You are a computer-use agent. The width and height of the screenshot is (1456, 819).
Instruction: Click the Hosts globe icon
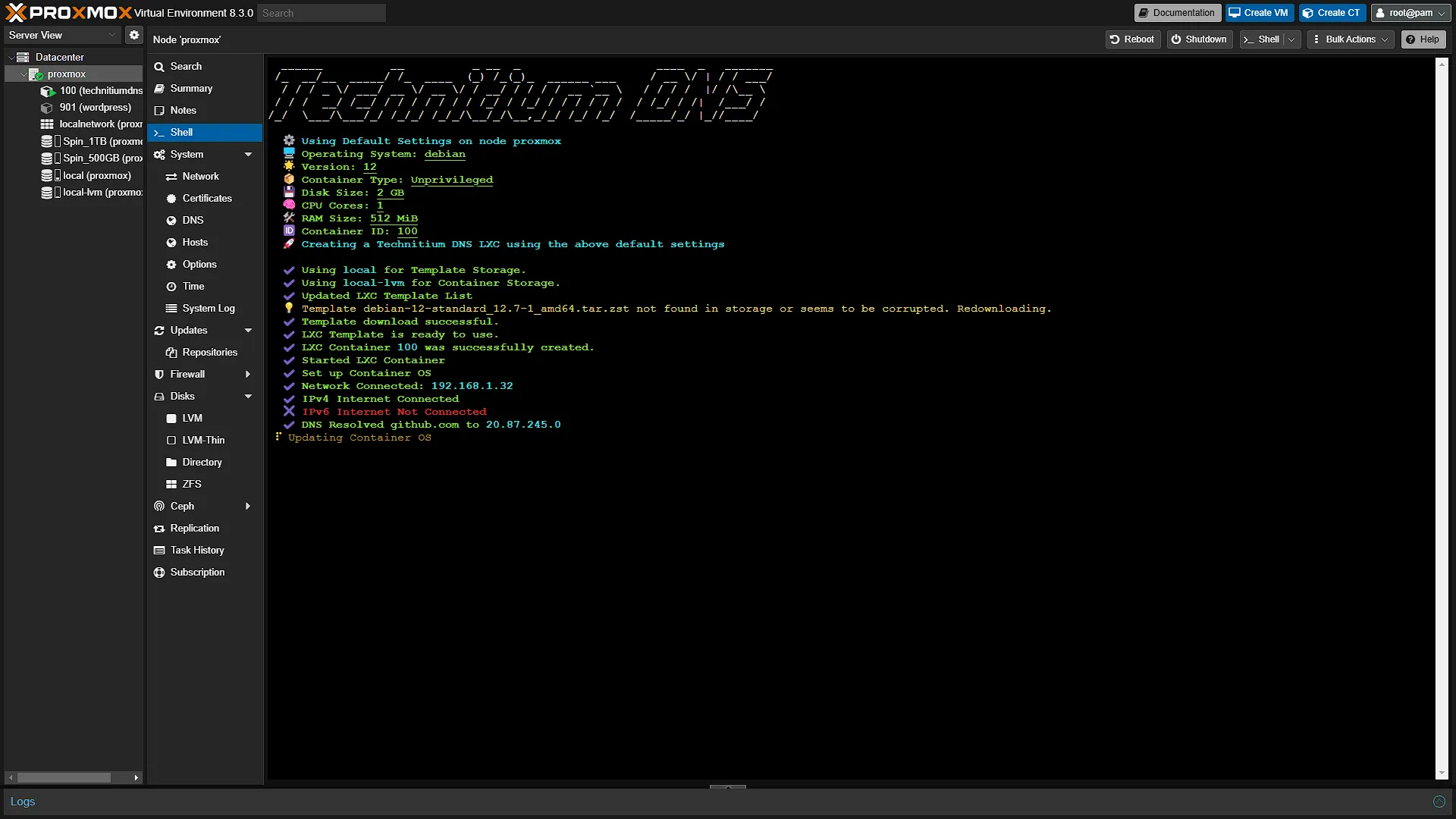point(171,243)
